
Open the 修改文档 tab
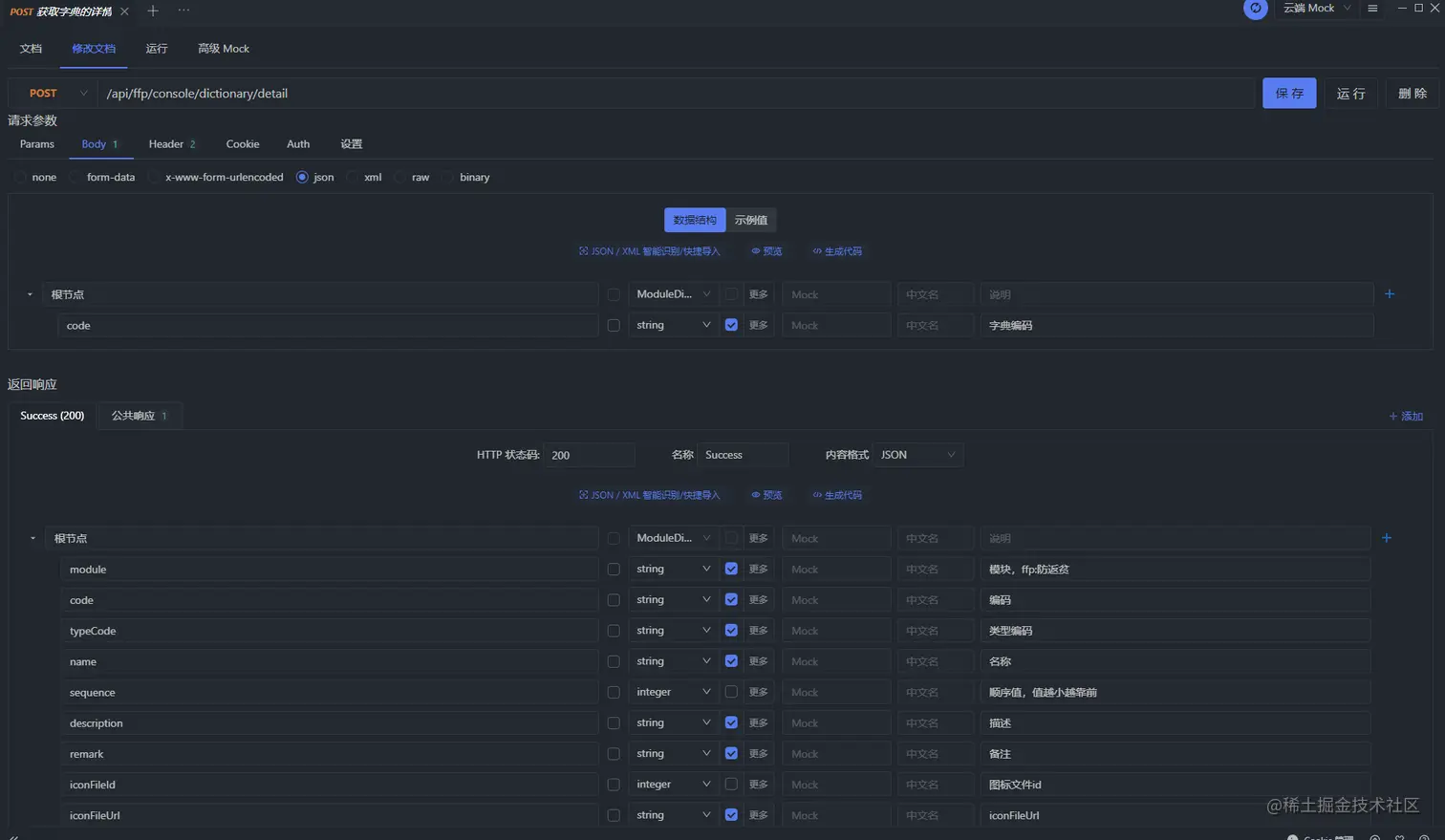pyautogui.click(x=94, y=49)
